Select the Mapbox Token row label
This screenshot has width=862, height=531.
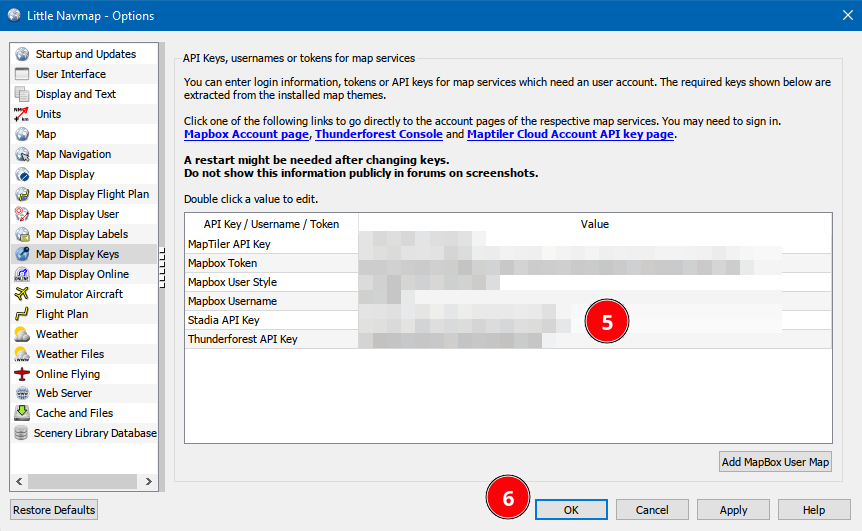pos(223,263)
